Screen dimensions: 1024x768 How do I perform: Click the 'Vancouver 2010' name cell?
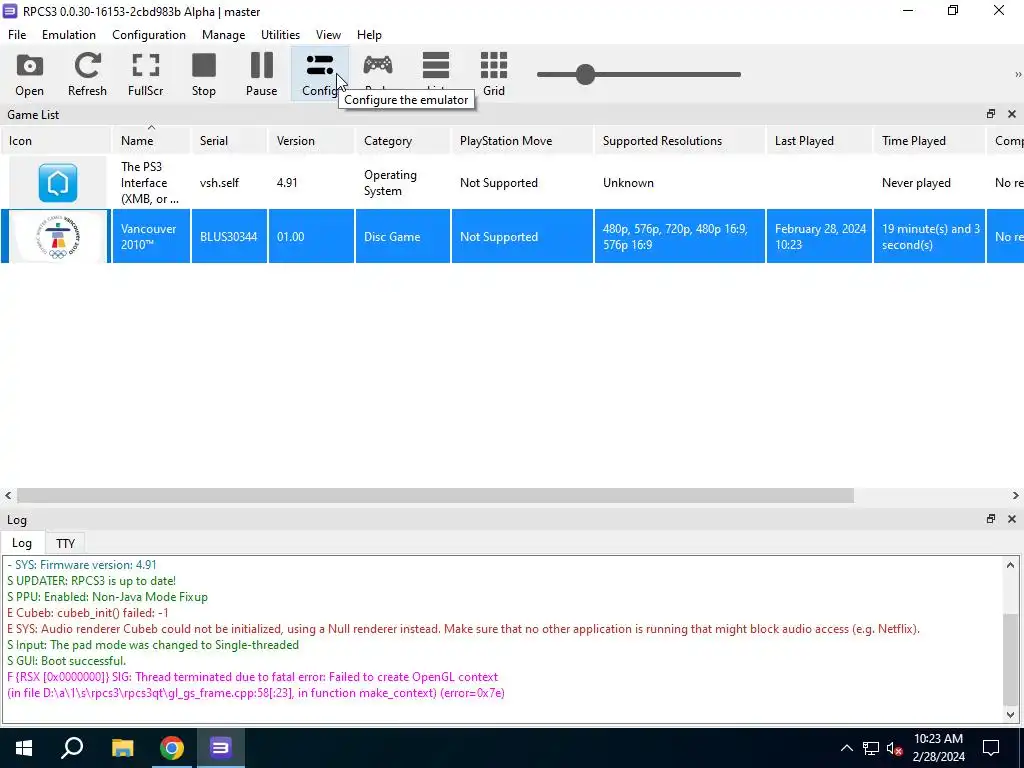pyautogui.click(x=151, y=236)
